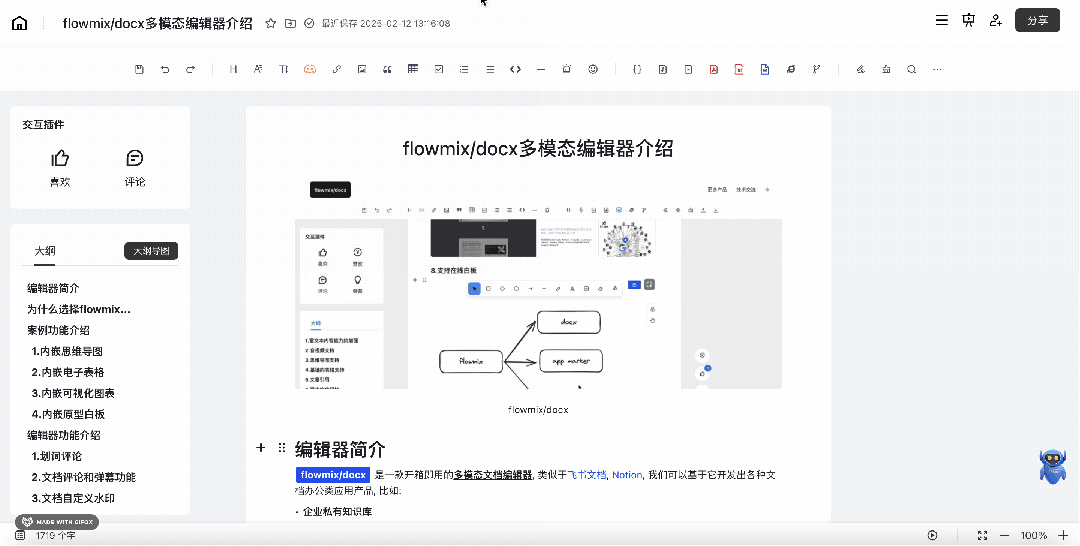Image resolution: width=1080 pixels, height=546 pixels.
Task: Click the 分享 share button
Action: (1037, 21)
